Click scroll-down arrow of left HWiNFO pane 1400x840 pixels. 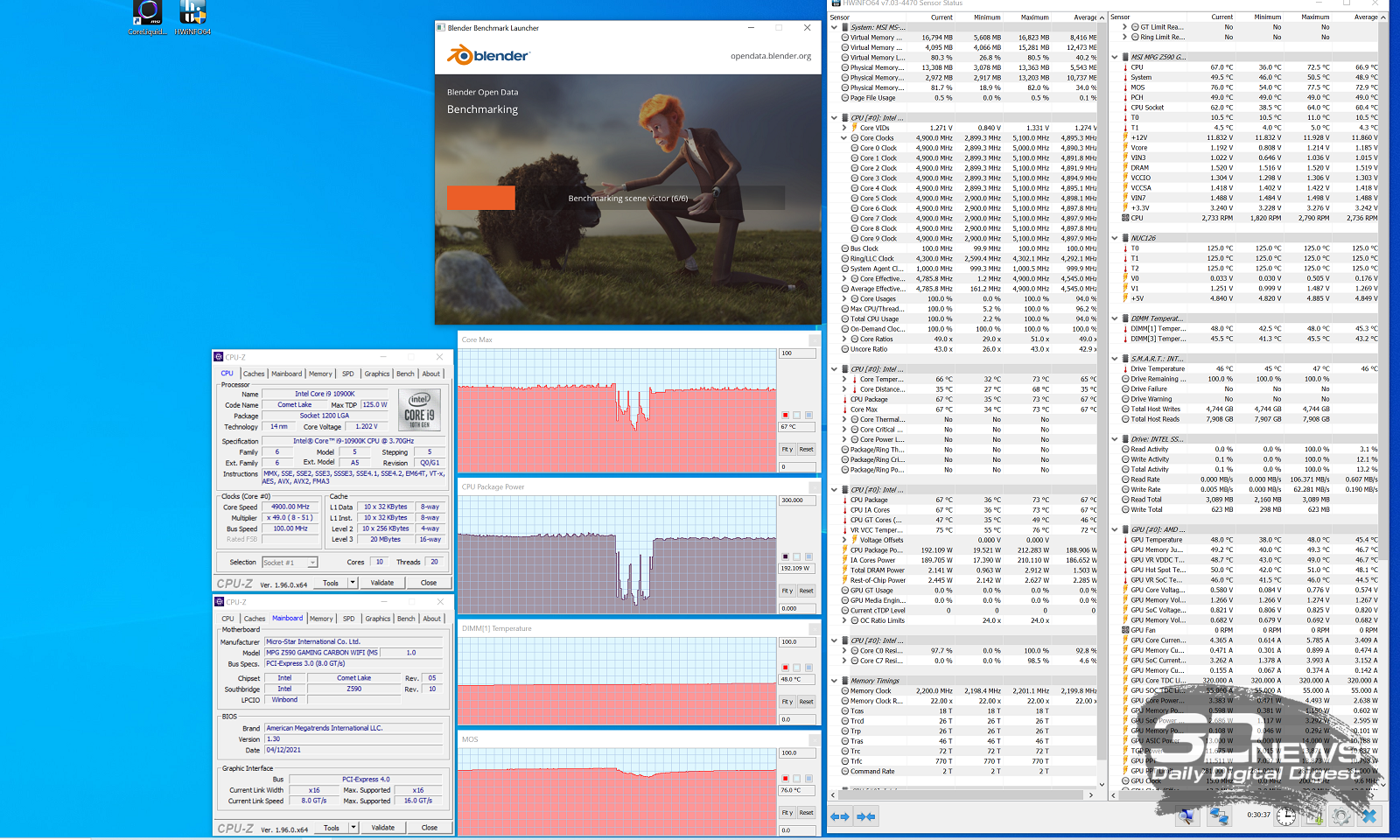click(x=1102, y=785)
